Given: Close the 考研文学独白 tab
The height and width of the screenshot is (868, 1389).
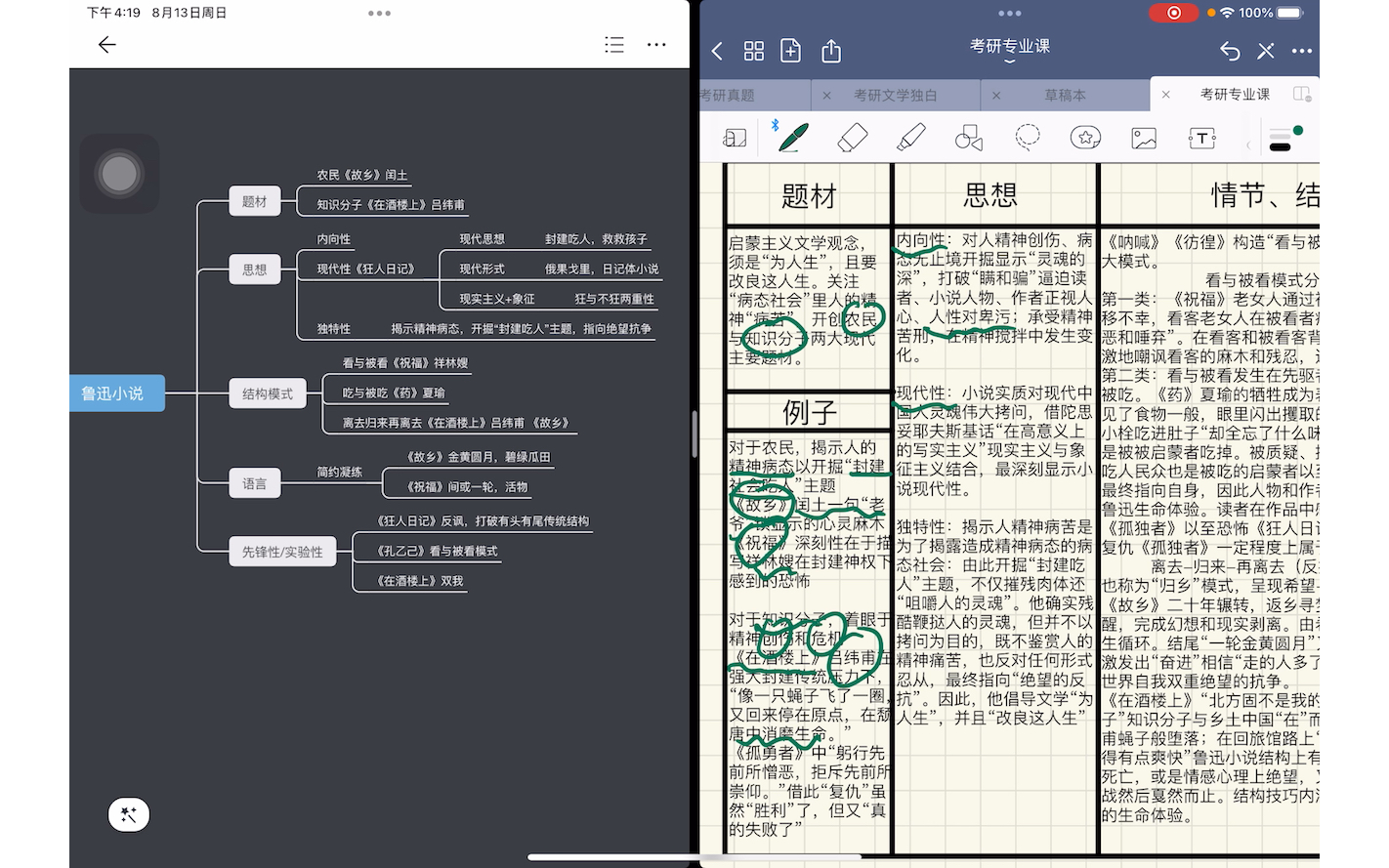Looking at the screenshot, I should coord(827,95).
